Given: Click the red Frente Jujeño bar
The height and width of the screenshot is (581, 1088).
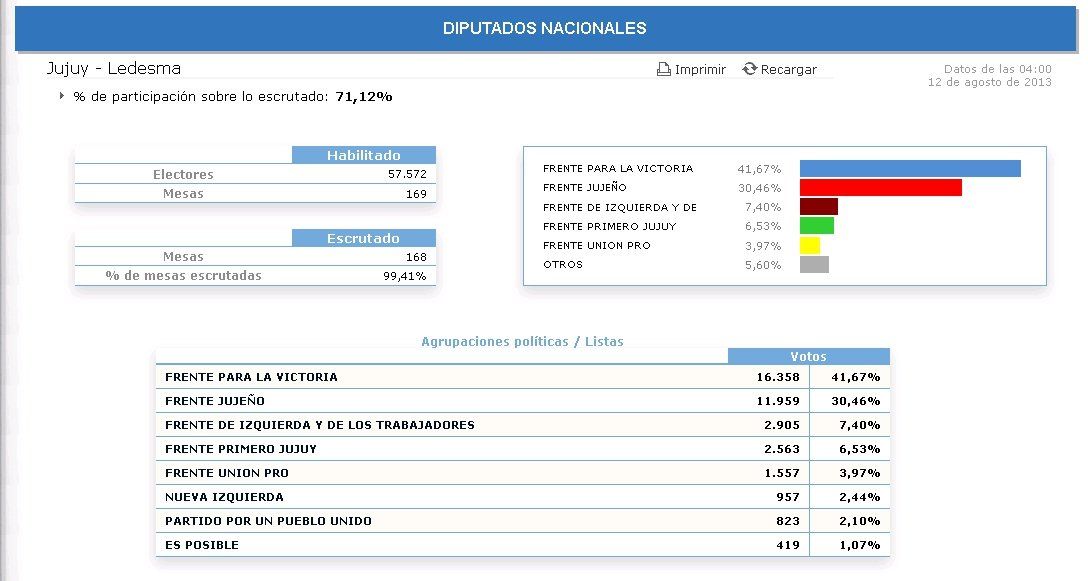Looking at the screenshot, I should click(x=880, y=187).
